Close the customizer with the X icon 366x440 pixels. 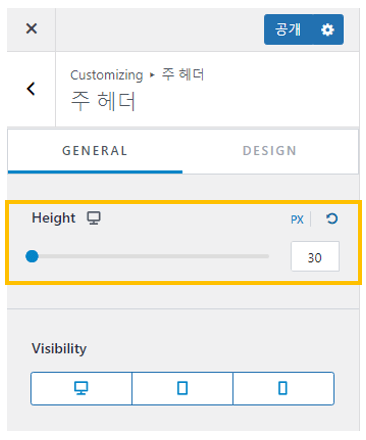pyautogui.click(x=31, y=29)
